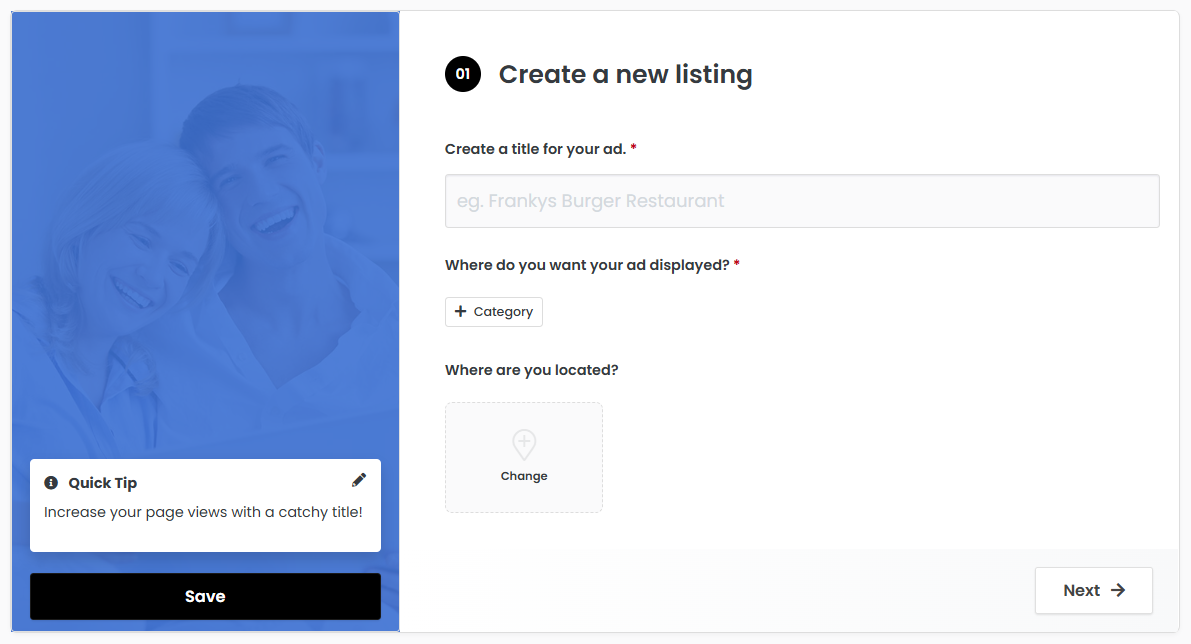Click the catchy title tip text
1191x644 pixels.
203,512
